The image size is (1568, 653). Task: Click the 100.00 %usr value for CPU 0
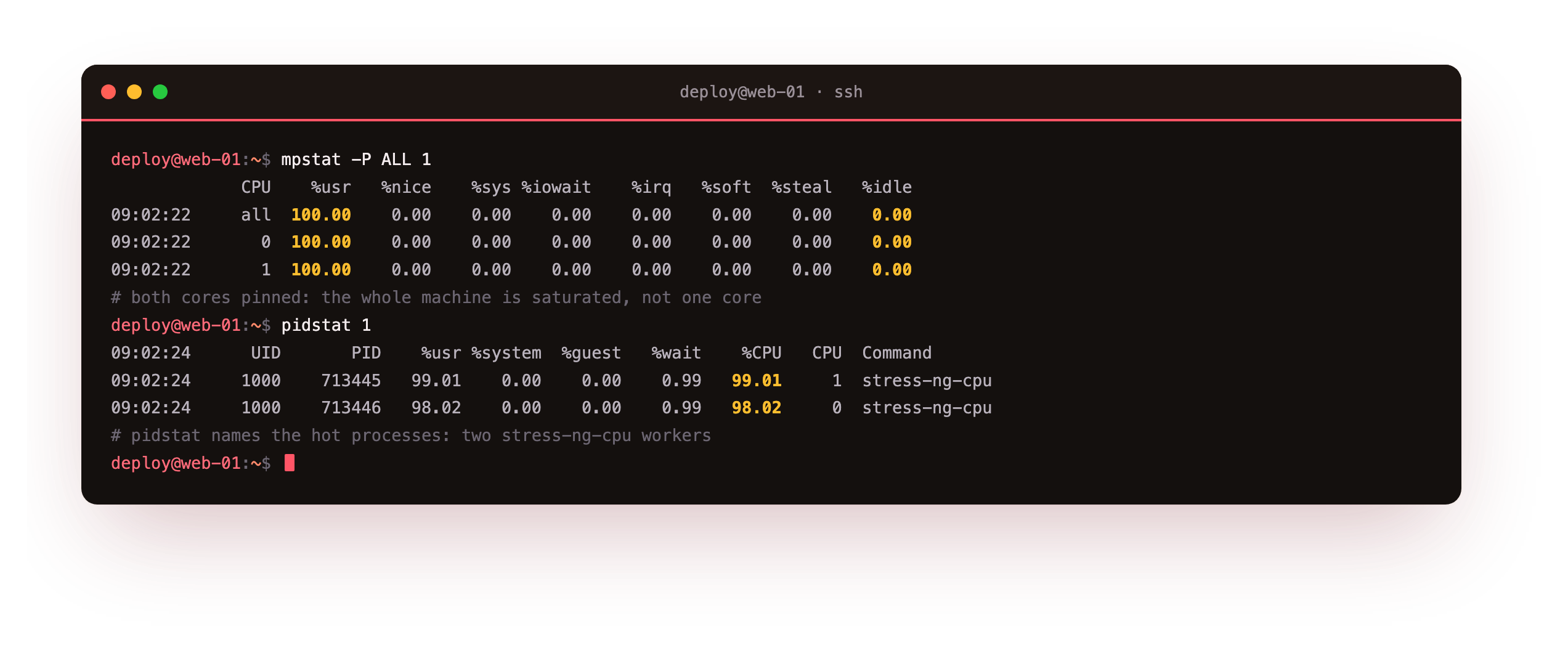tap(321, 242)
